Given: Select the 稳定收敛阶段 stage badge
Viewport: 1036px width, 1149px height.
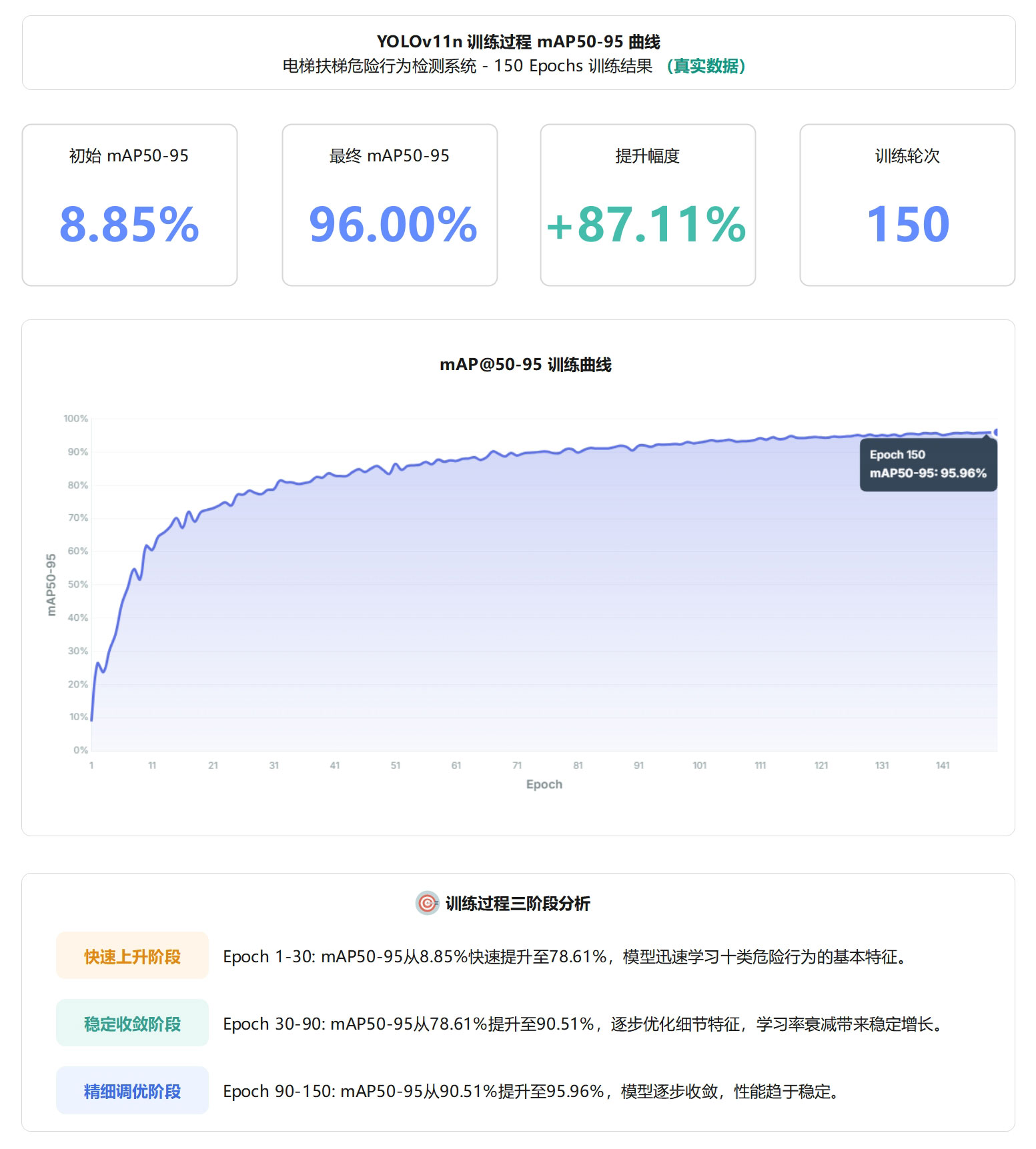Looking at the screenshot, I should (132, 1024).
